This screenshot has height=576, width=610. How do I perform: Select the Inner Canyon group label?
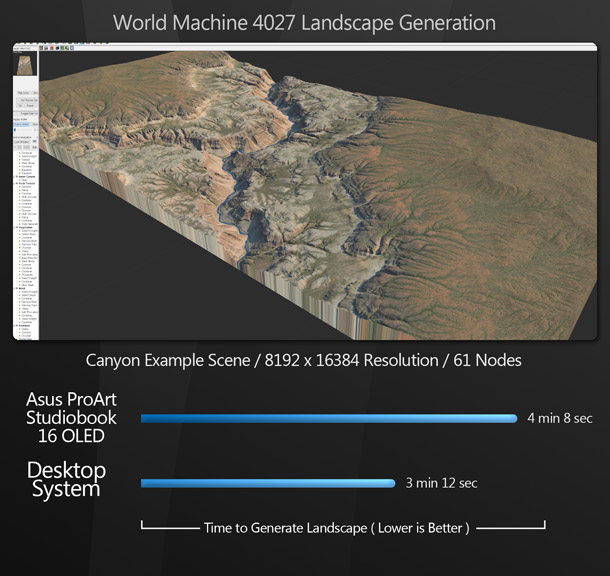27,177
